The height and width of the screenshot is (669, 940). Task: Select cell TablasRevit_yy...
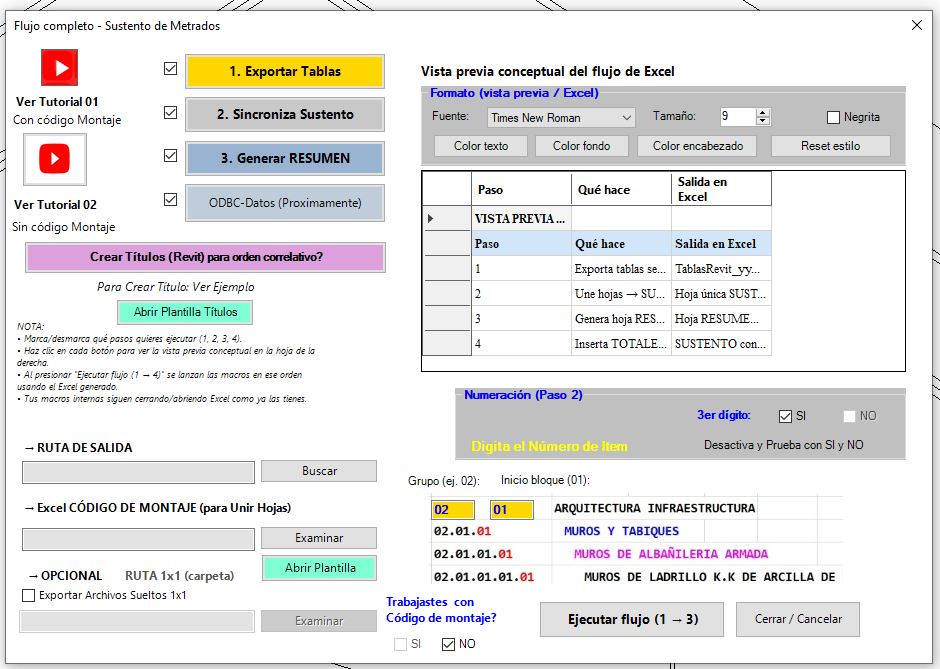[x=721, y=269]
